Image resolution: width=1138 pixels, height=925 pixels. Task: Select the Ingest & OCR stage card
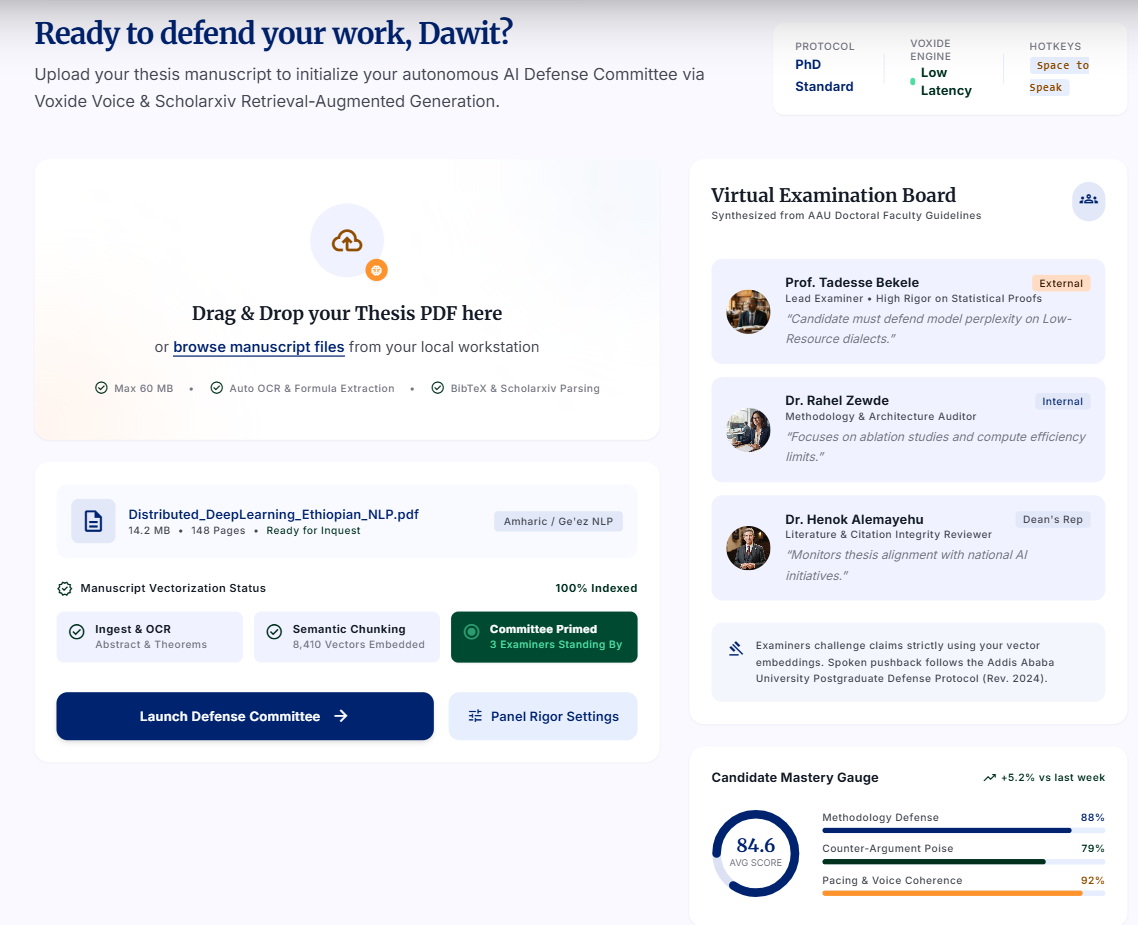[x=150, y=637]
